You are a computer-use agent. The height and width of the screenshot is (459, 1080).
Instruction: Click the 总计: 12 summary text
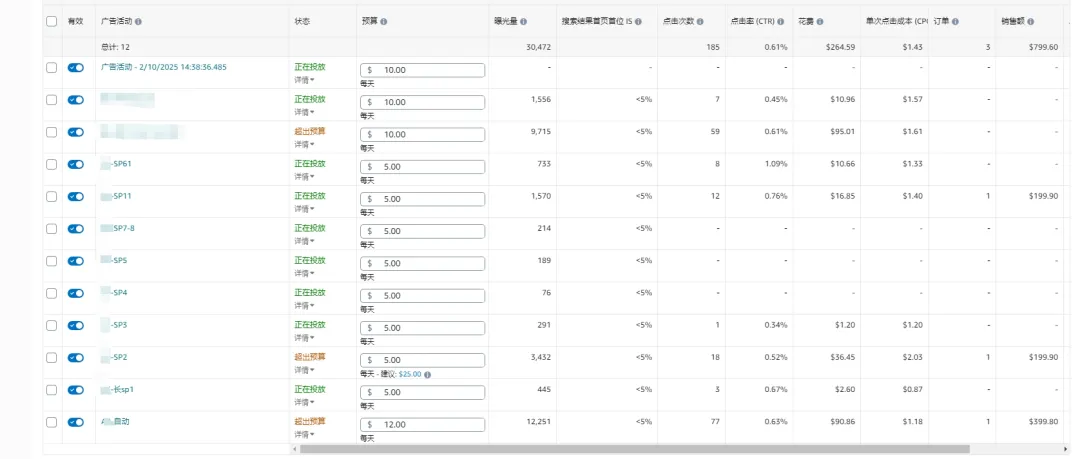(115, 48)
